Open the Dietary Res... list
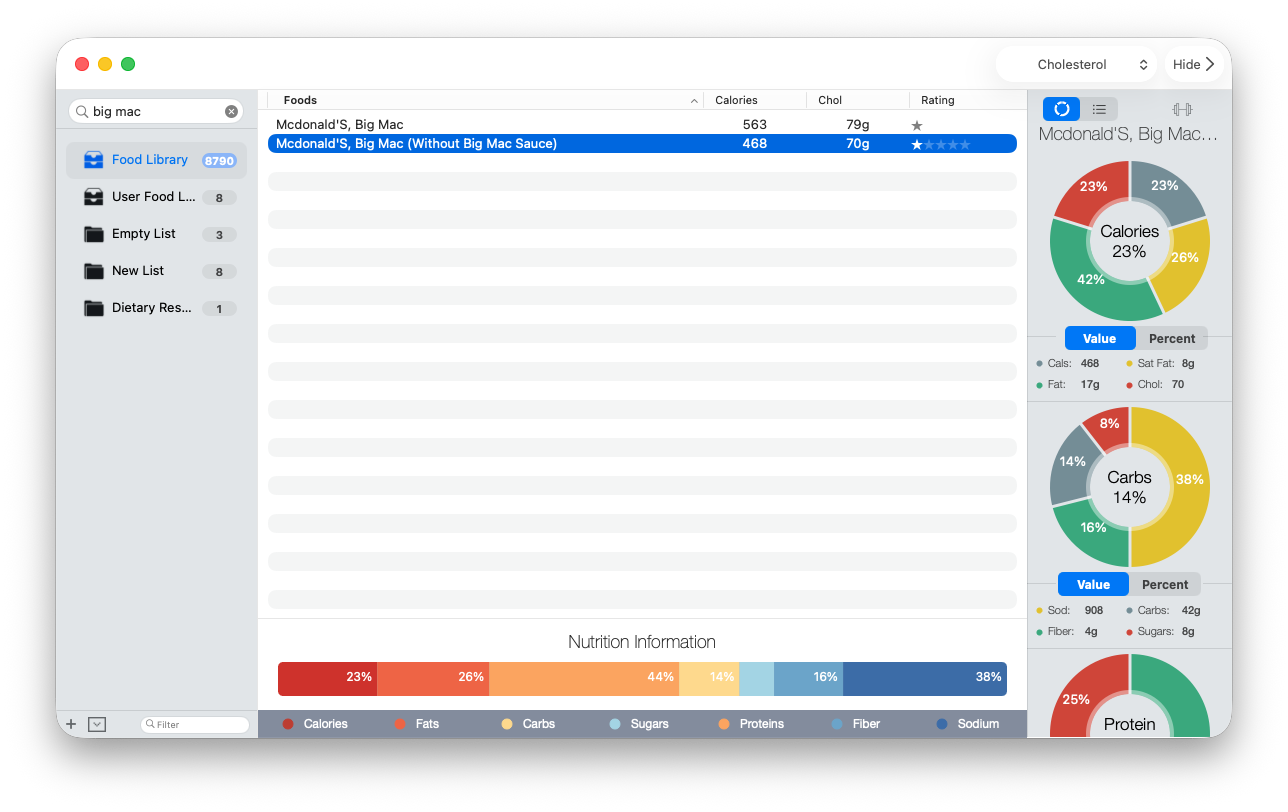 coord(156,308)
